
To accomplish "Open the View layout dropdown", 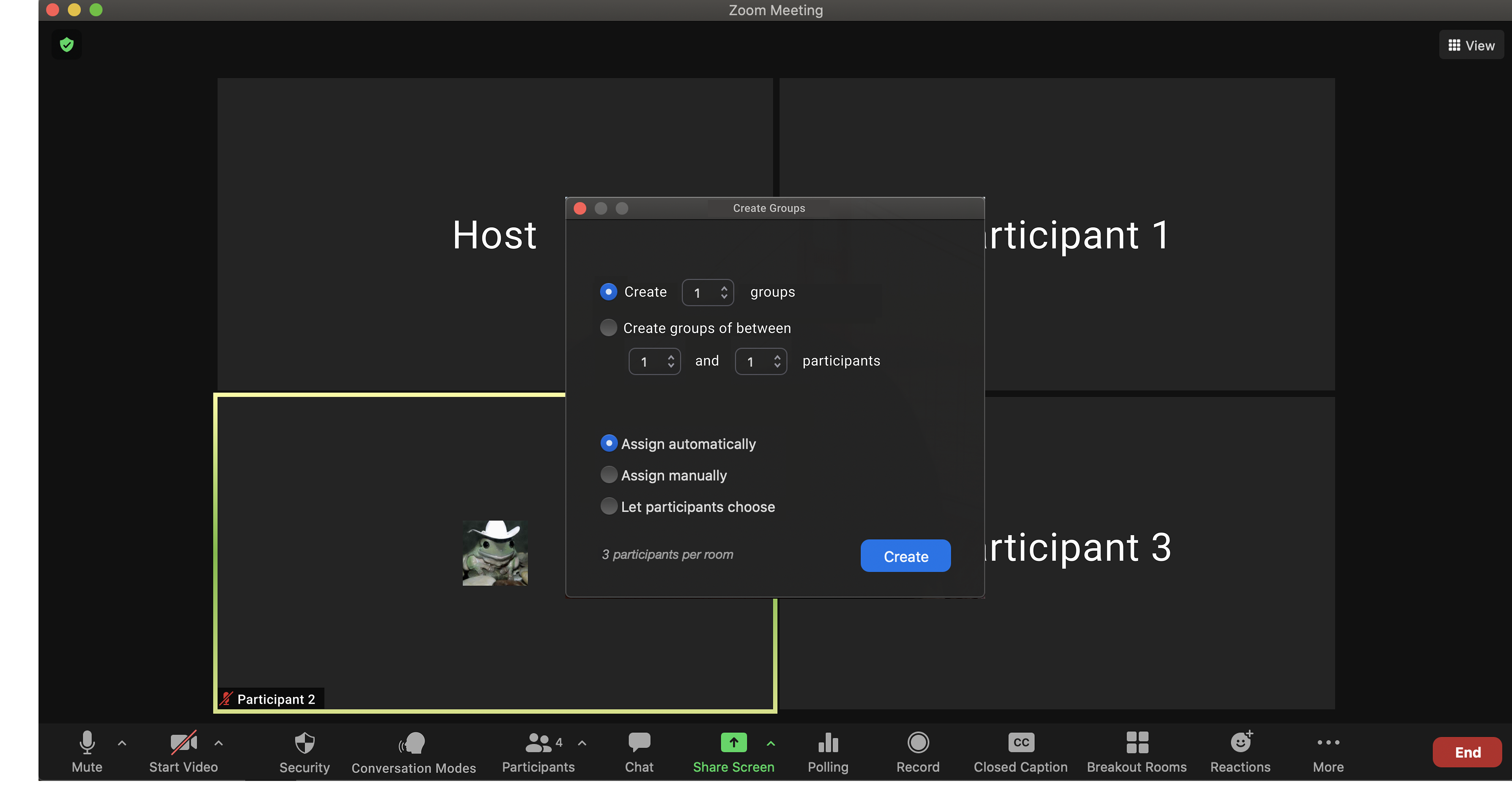I will 1471,45.
